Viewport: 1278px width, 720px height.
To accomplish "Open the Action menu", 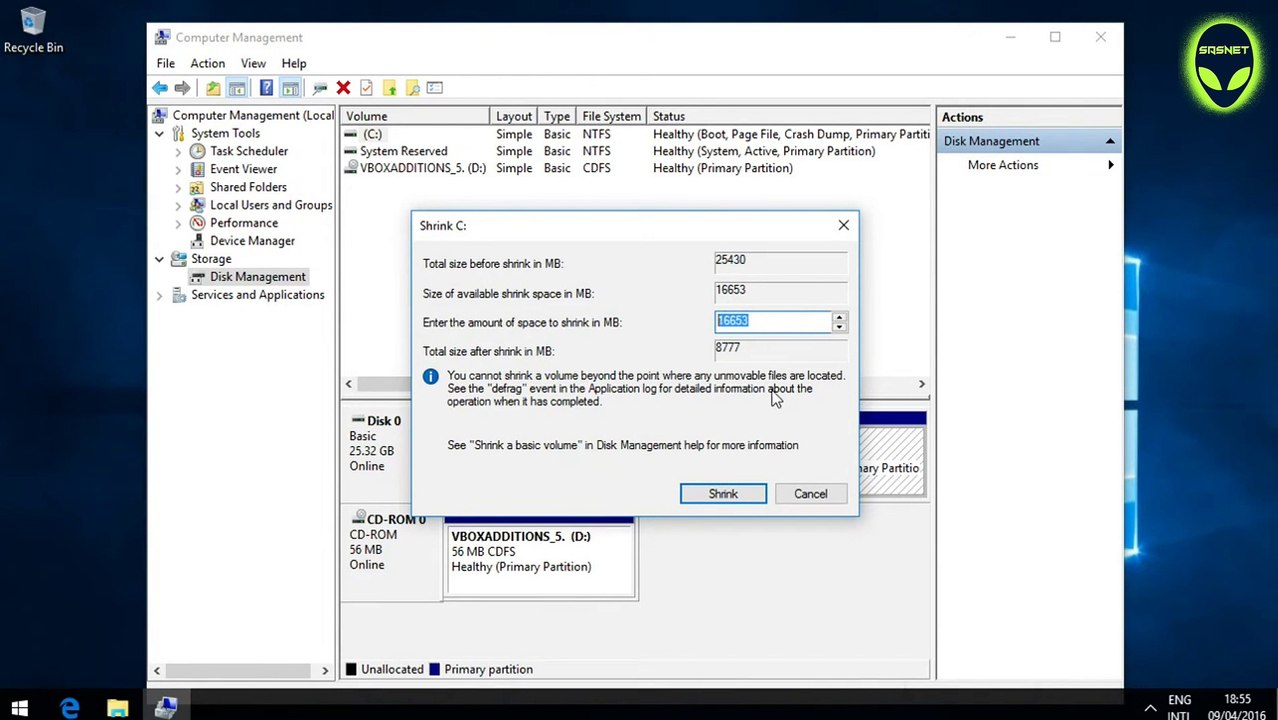I will point(207,63).
